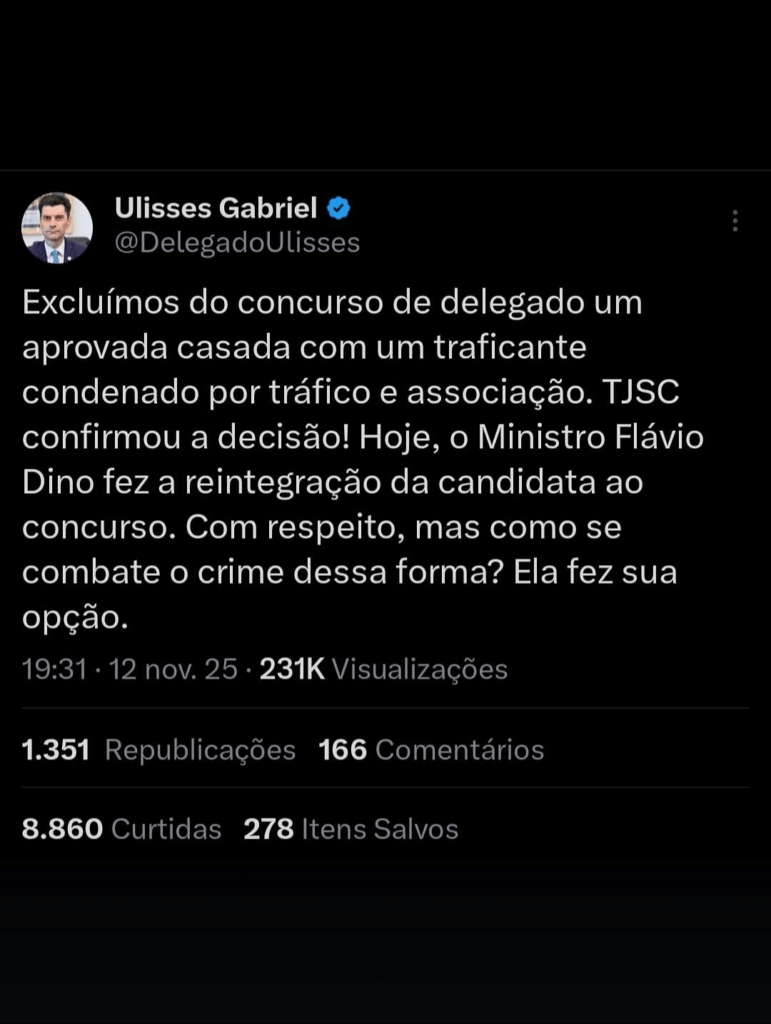Screen dimensions: 771x1024
Task: Open the Curtidas label
Action: [x=166, y=828]
